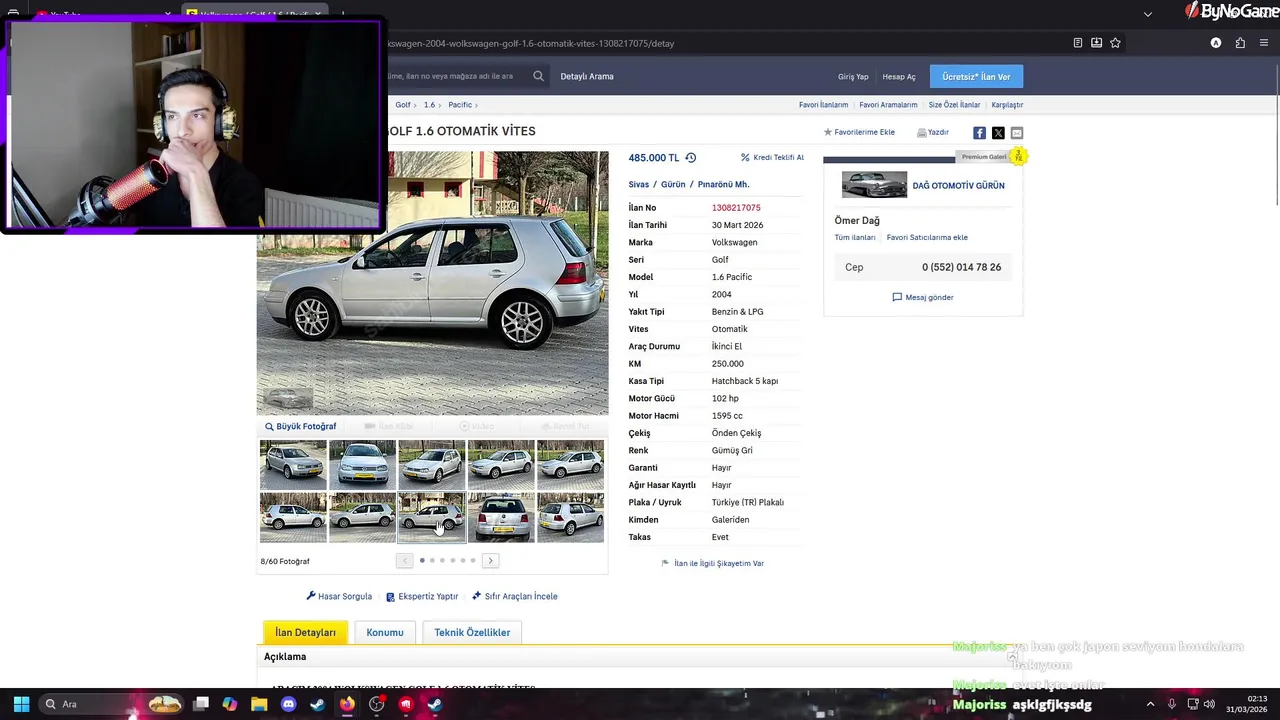
Task: Open seller's Tüm ilanları link
Action: coord(855,238)
